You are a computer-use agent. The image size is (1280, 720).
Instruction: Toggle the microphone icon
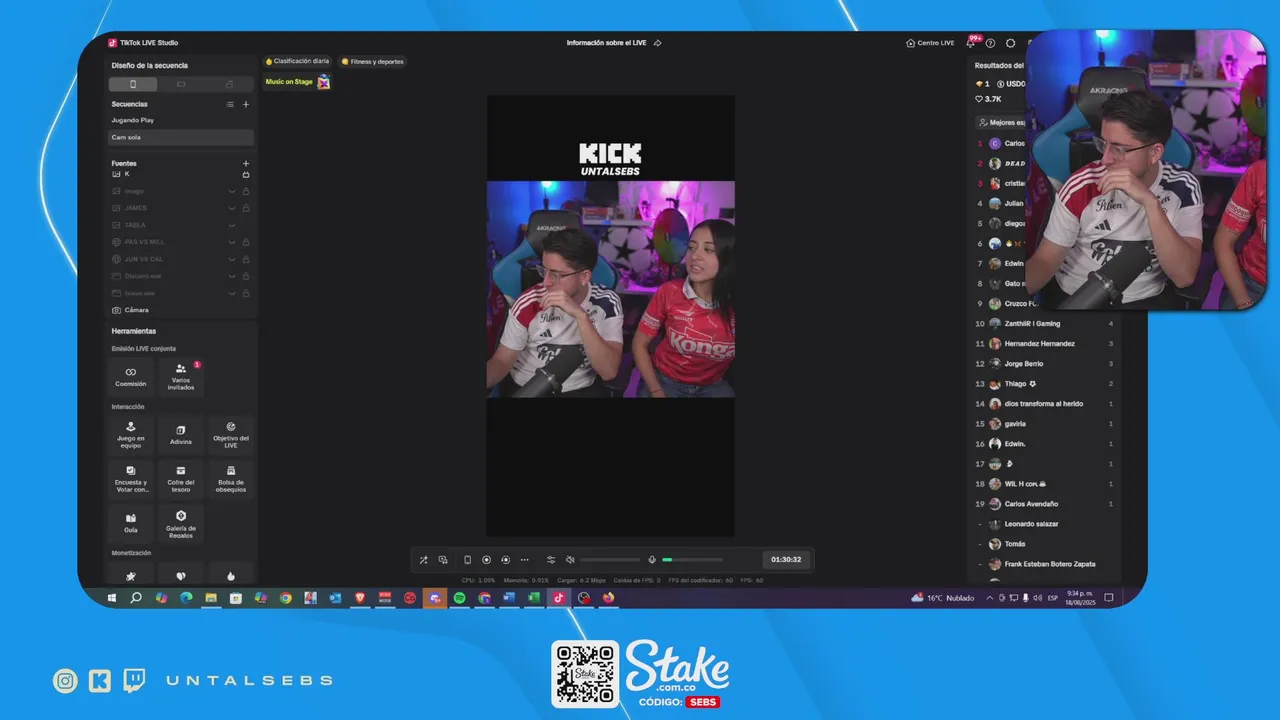tap(652, 560)
